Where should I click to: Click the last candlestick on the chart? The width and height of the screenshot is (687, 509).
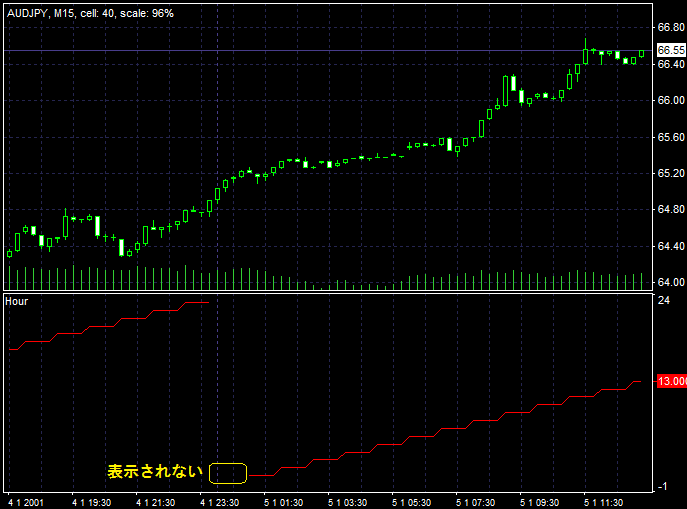[x=641, y=53]
